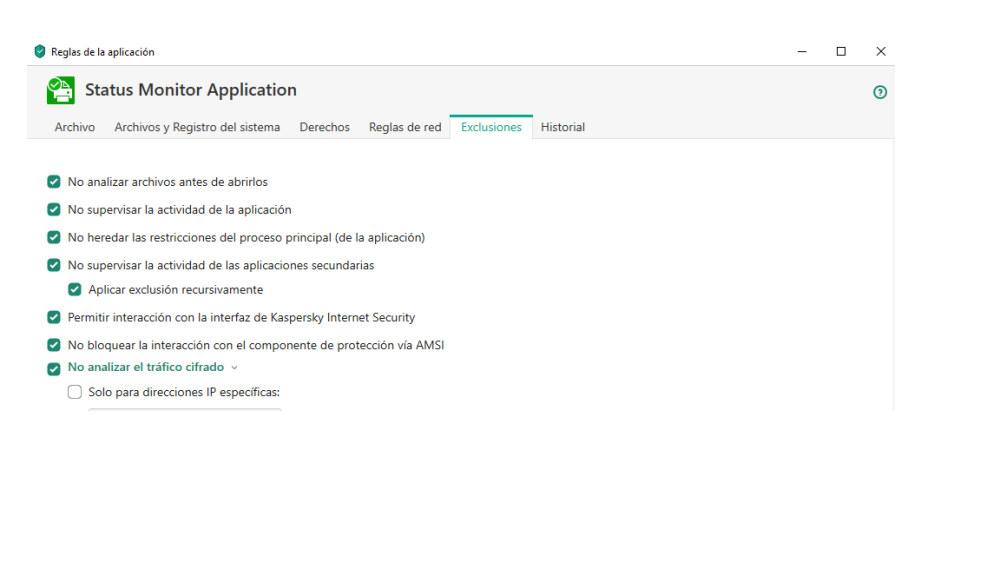Uncheck the No analizar el tráfico cifrado box
The image size is (1000, 563).
pyautogui.click(x=54, y=369)
